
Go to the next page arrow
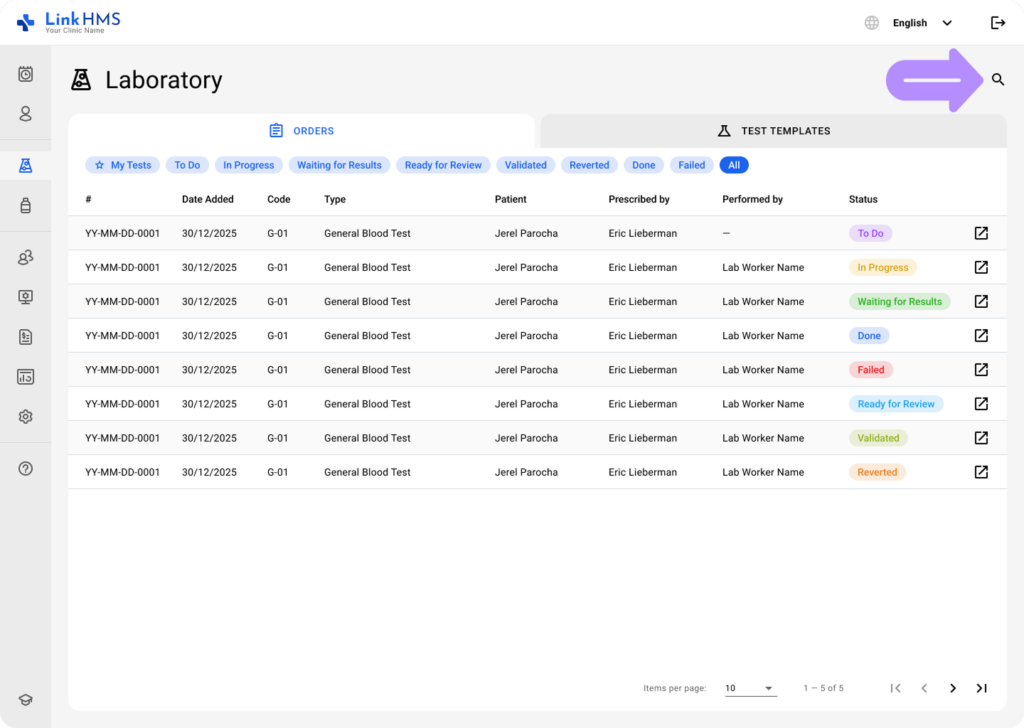coord(952,688)
